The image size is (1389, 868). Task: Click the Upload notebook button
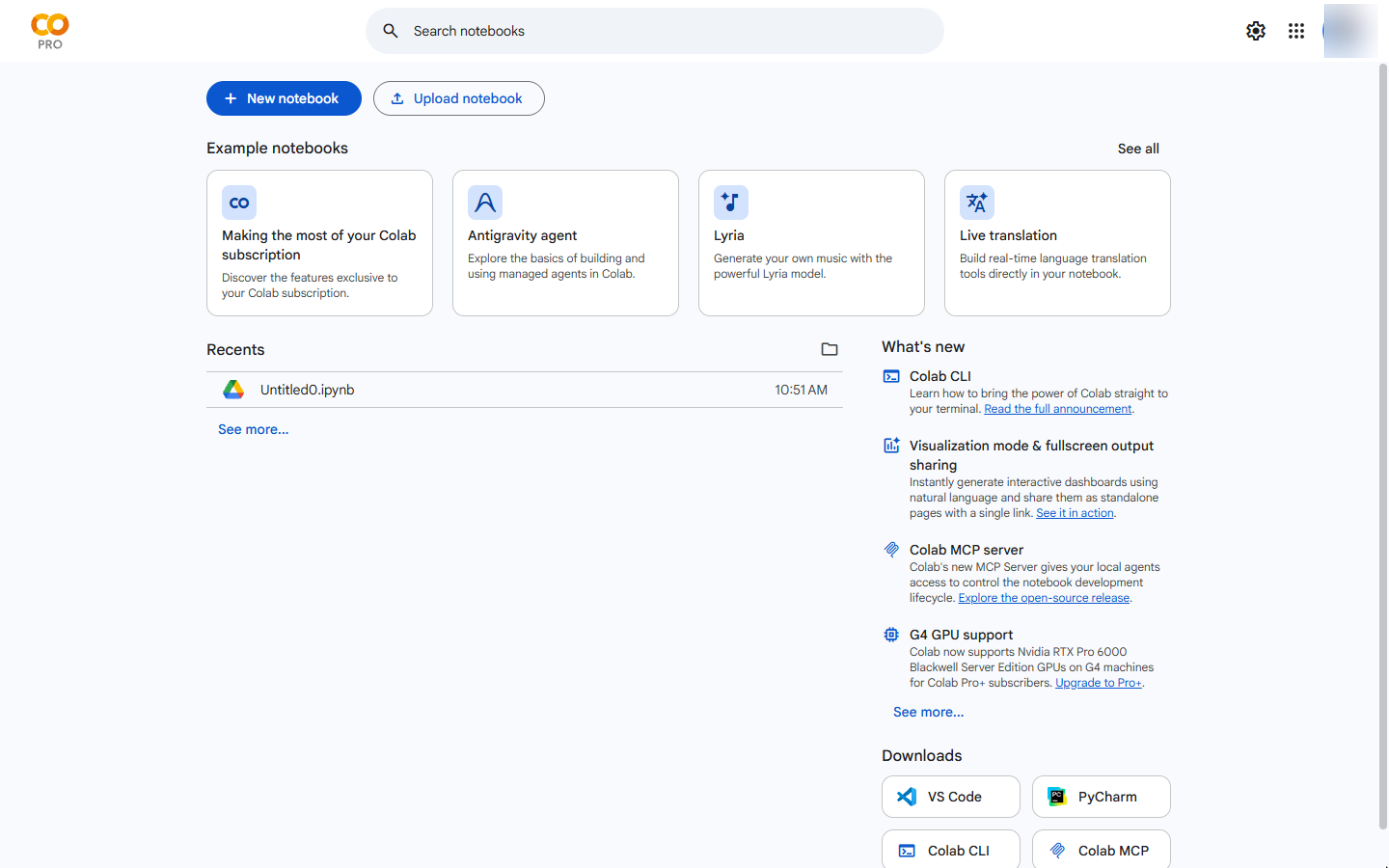pyautogui.click(x=459, y=98)
